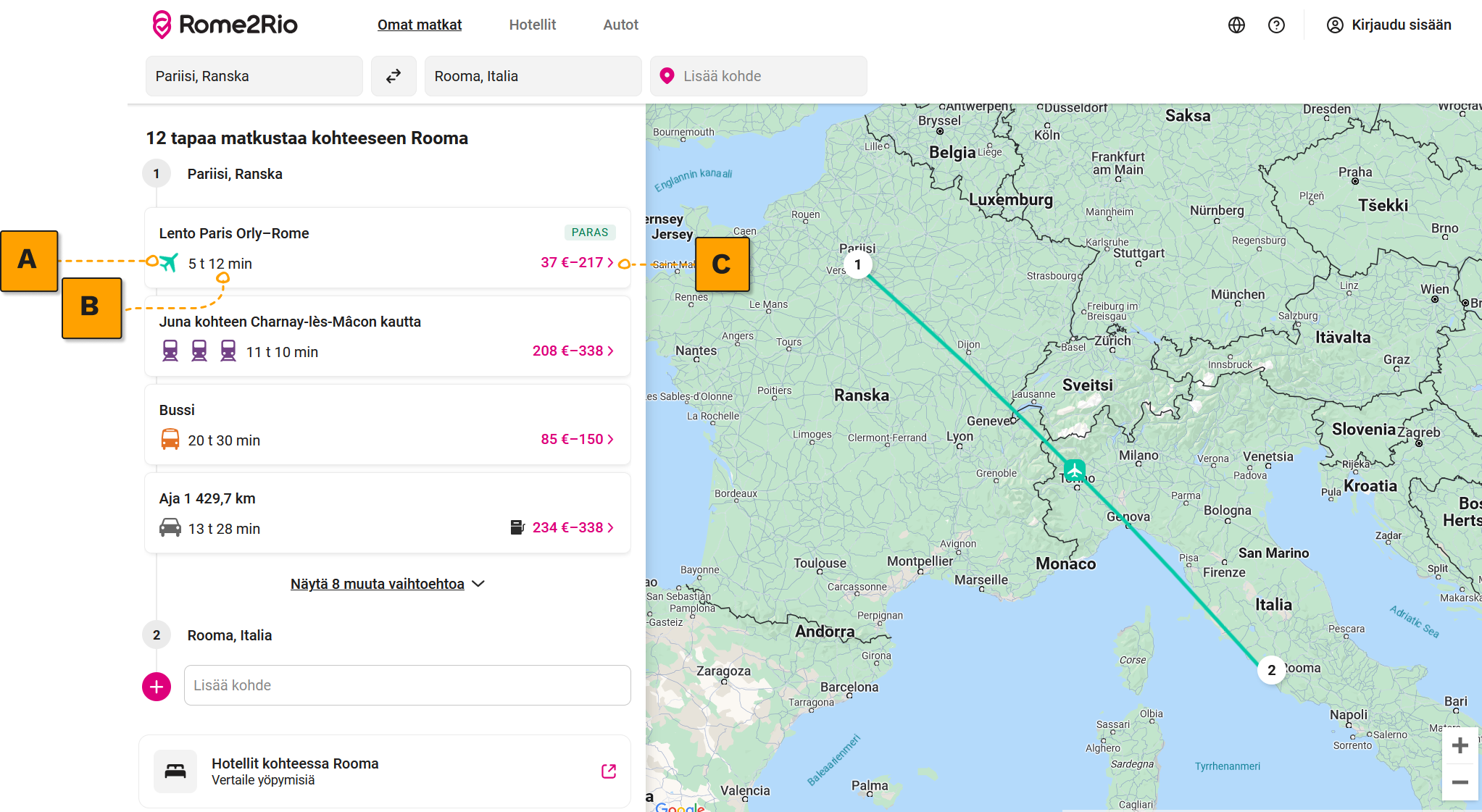Viewport: 1482px width, 812px height.
Task: Zoom out on the map
Action: tap(1460, 782)
